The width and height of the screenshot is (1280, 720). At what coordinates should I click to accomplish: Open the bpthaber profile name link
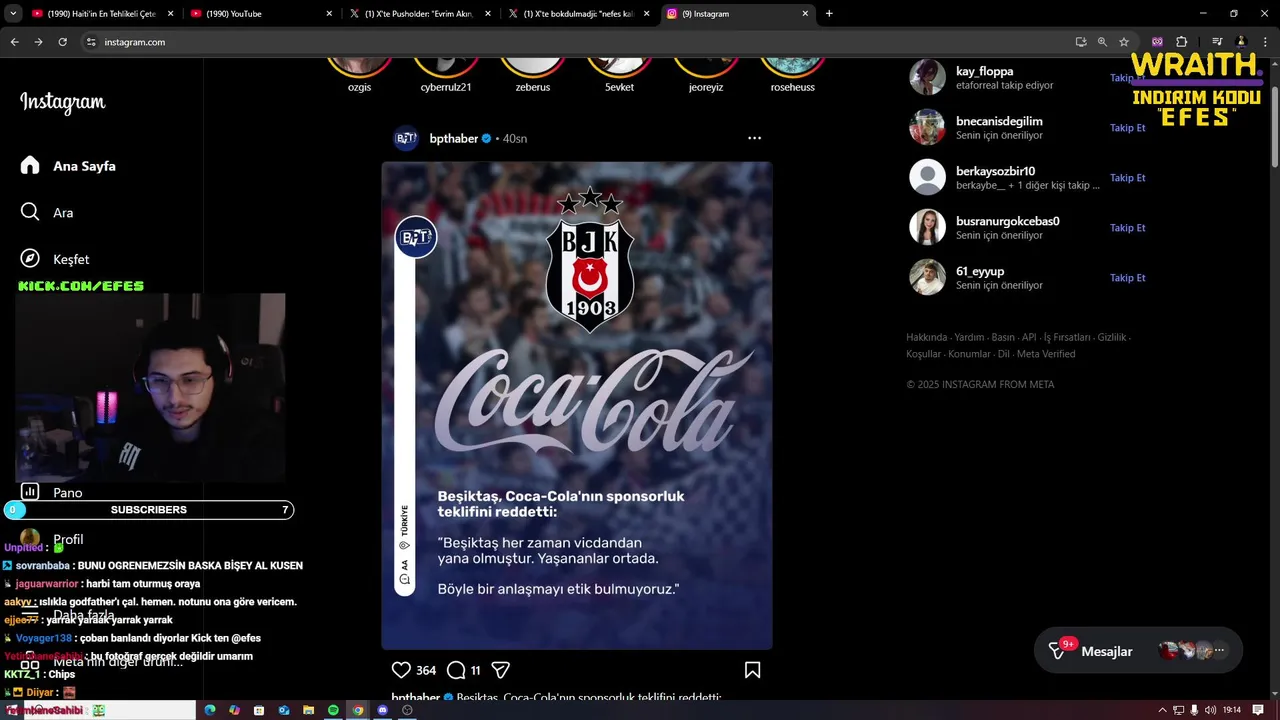(x=453, y=139)
